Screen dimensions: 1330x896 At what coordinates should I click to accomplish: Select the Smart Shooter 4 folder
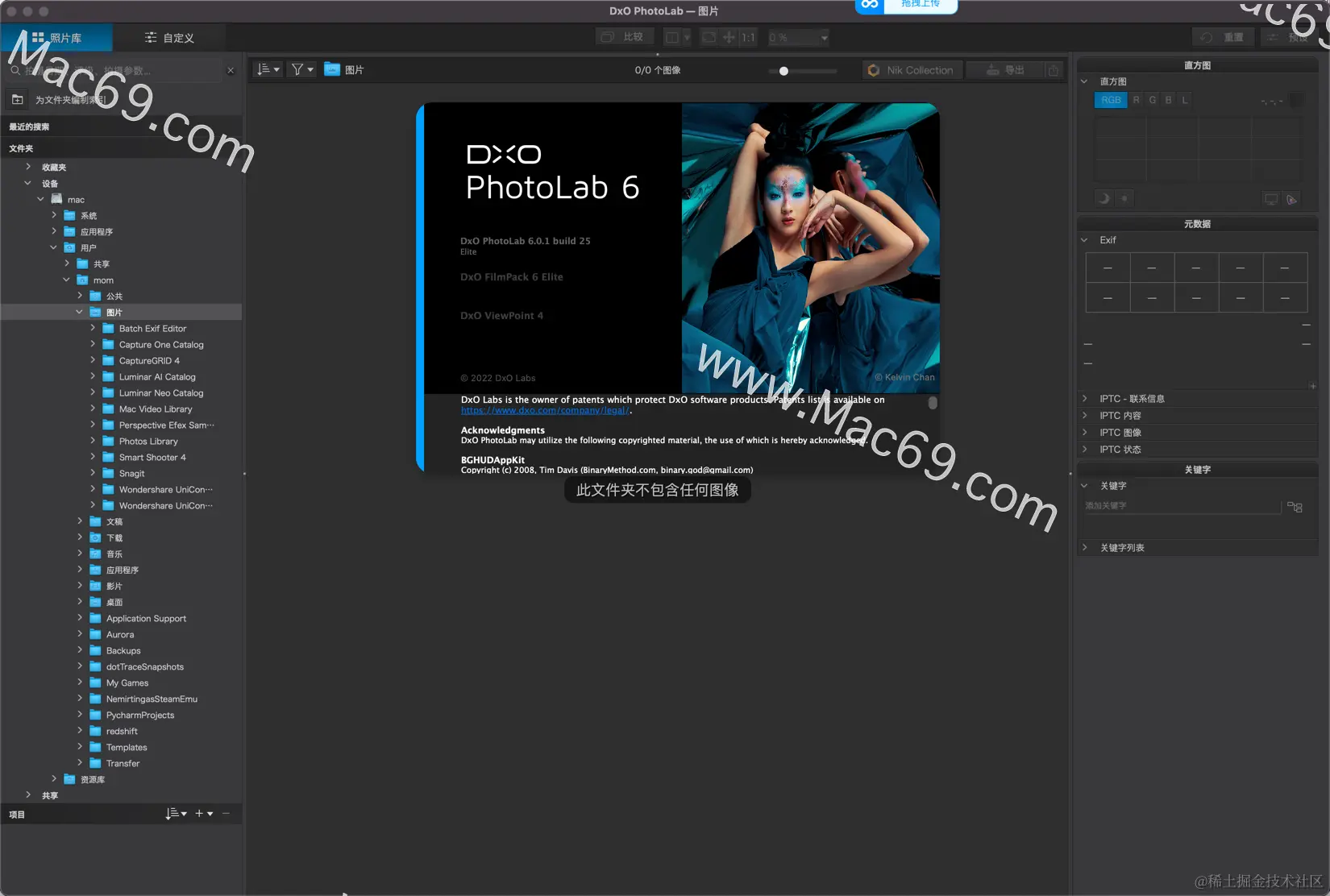point(152,458)
